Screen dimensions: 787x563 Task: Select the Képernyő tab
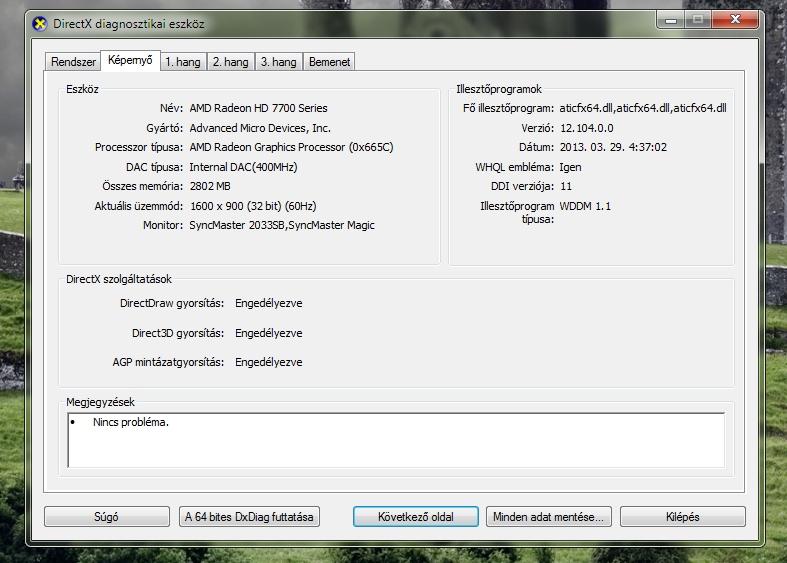pyautogui.click(x=130, y=60)
